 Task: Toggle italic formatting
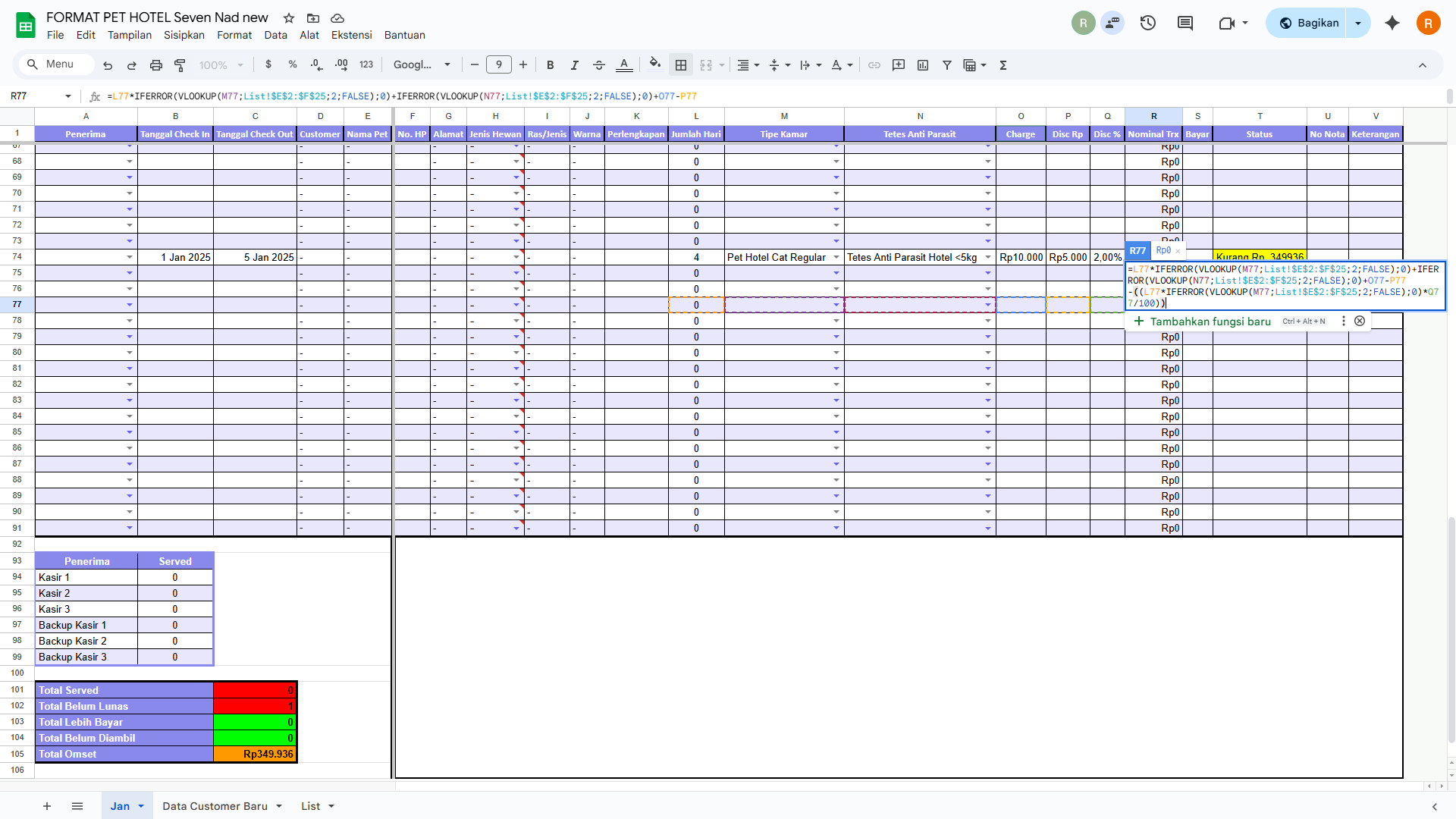click(574, 65)
